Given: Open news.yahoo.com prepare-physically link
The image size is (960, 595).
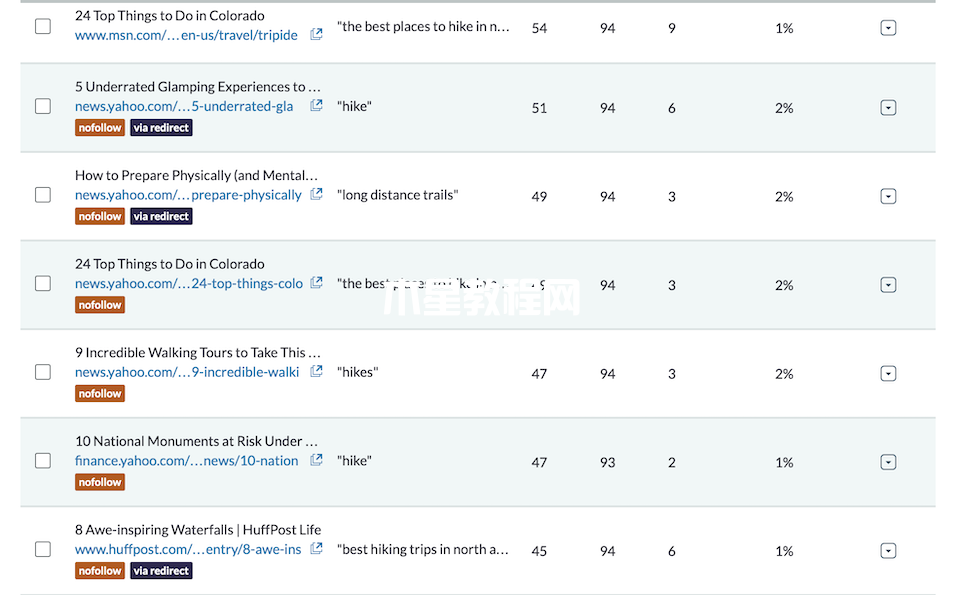Looking at the screenshot, I should click(x=188, y=195).
